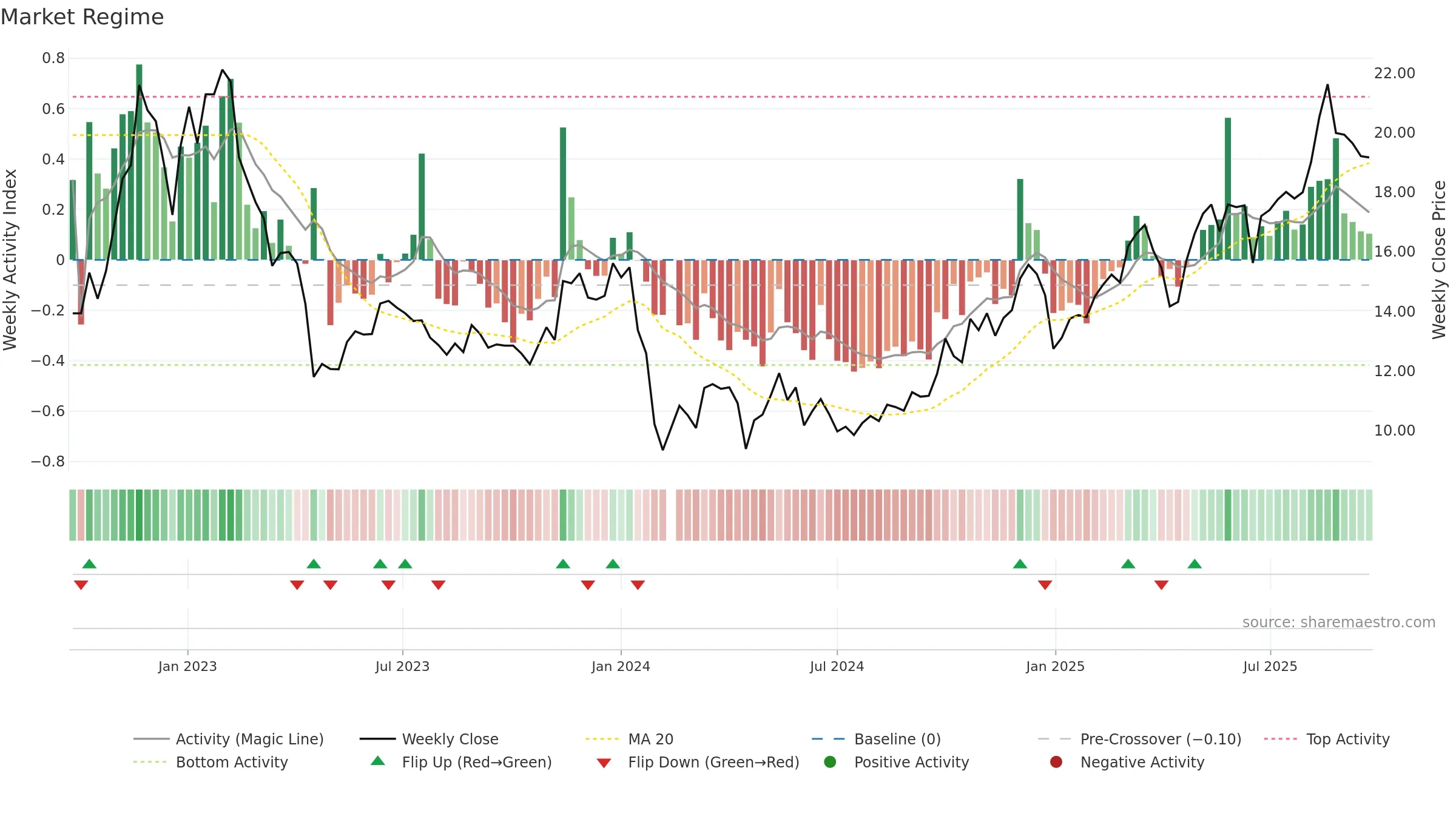Toggle the Weekly Close legend entry
Viewport: 1456px width, 819px height.
(429, 739)
